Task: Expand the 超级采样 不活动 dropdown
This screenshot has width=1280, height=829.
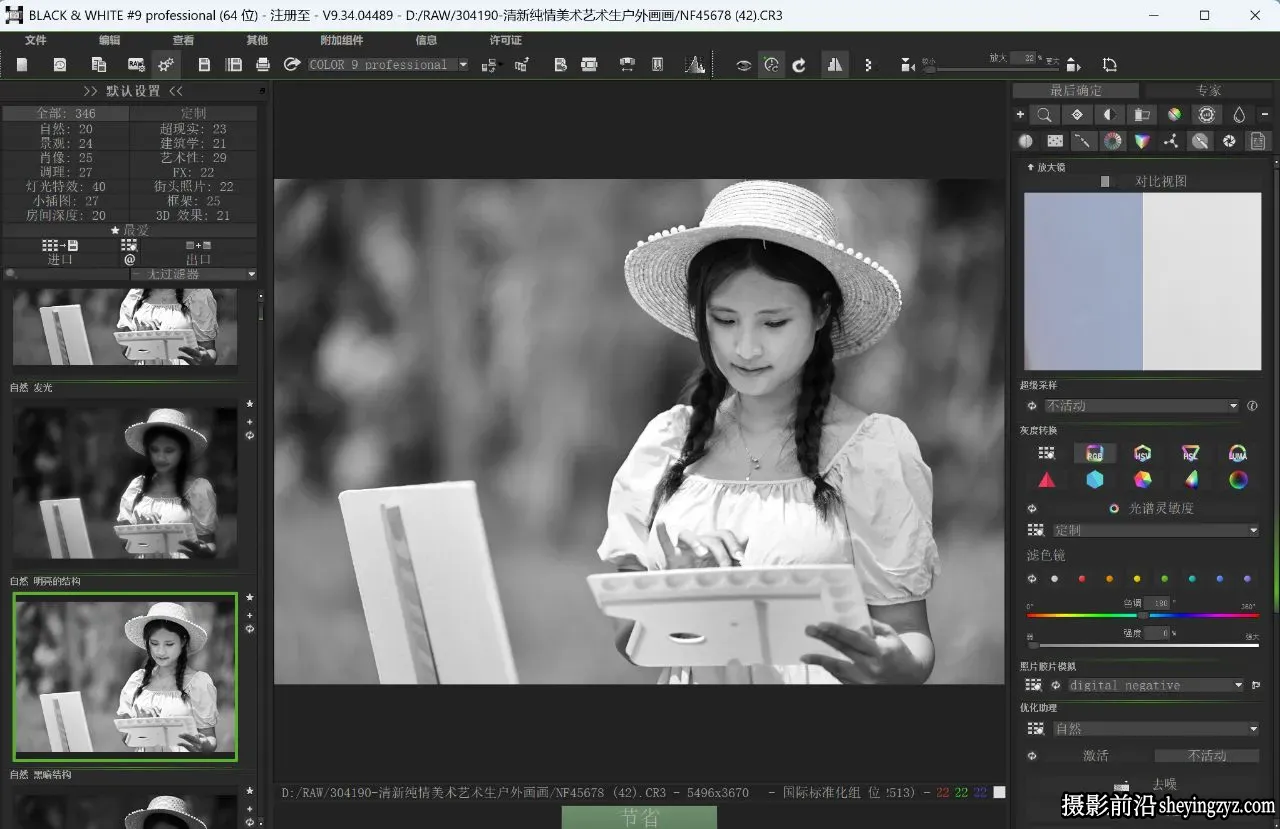Action: coord(1142,406)
